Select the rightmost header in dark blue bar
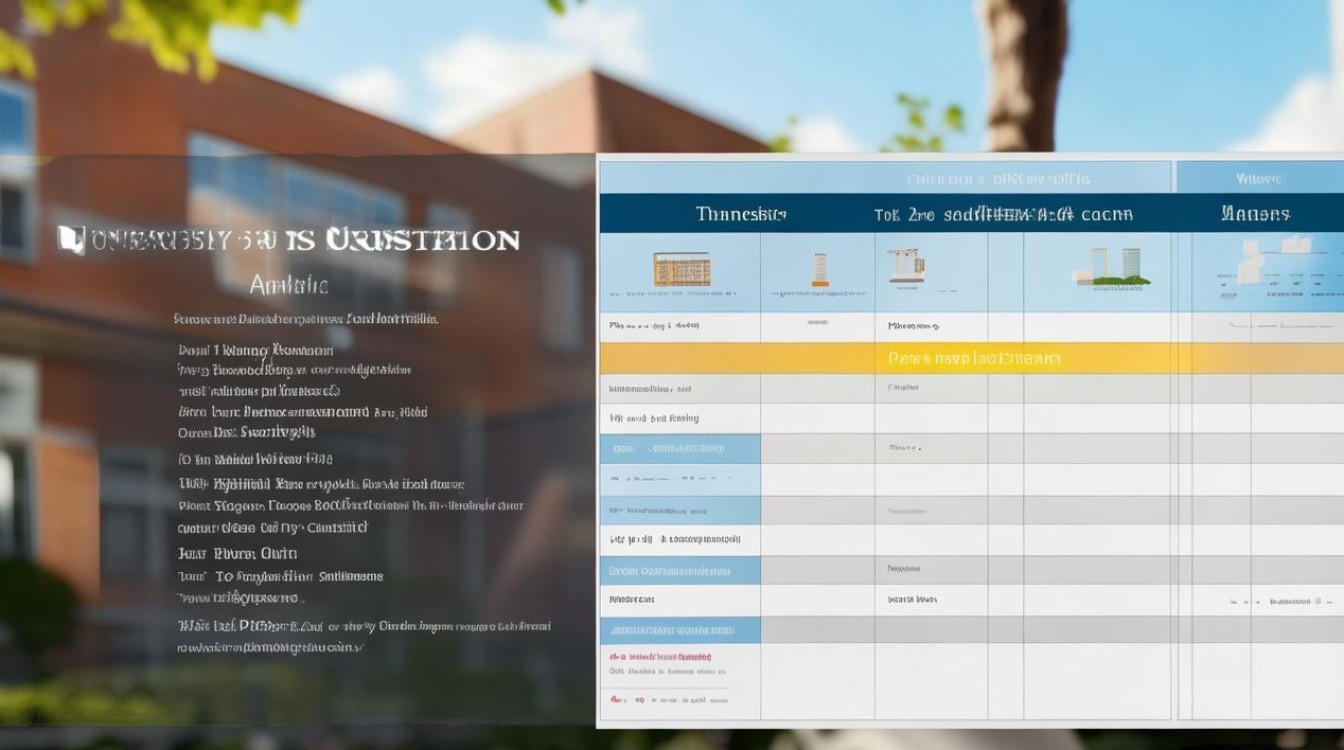This screenshot has height=750, width=1344. click(1255, 214)
